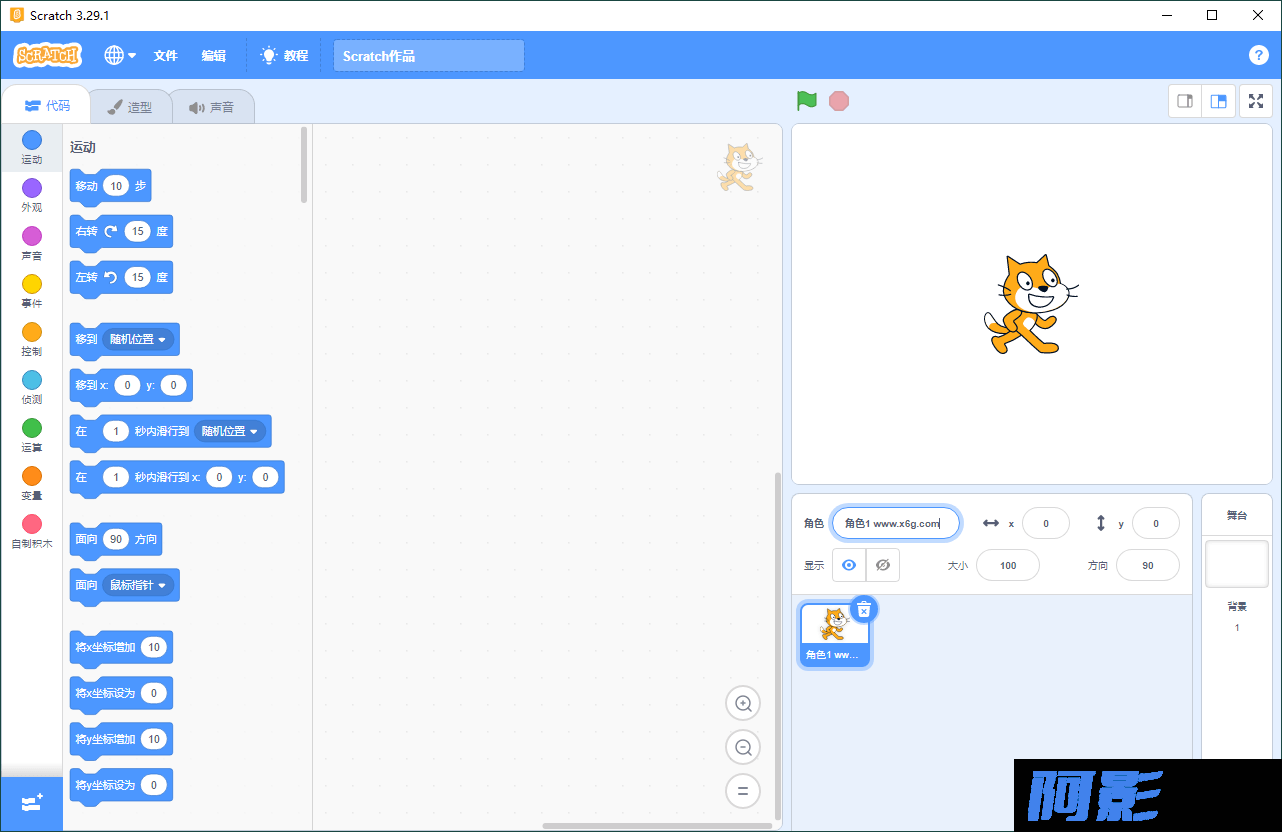Reset workspace zoom with equals button

(x=743, y=791)
